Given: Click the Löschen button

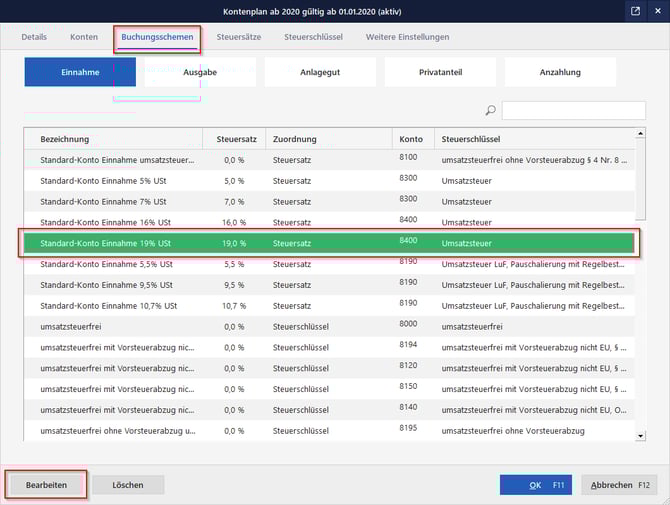Looking at the screenshot, I should tap(128, 485).
